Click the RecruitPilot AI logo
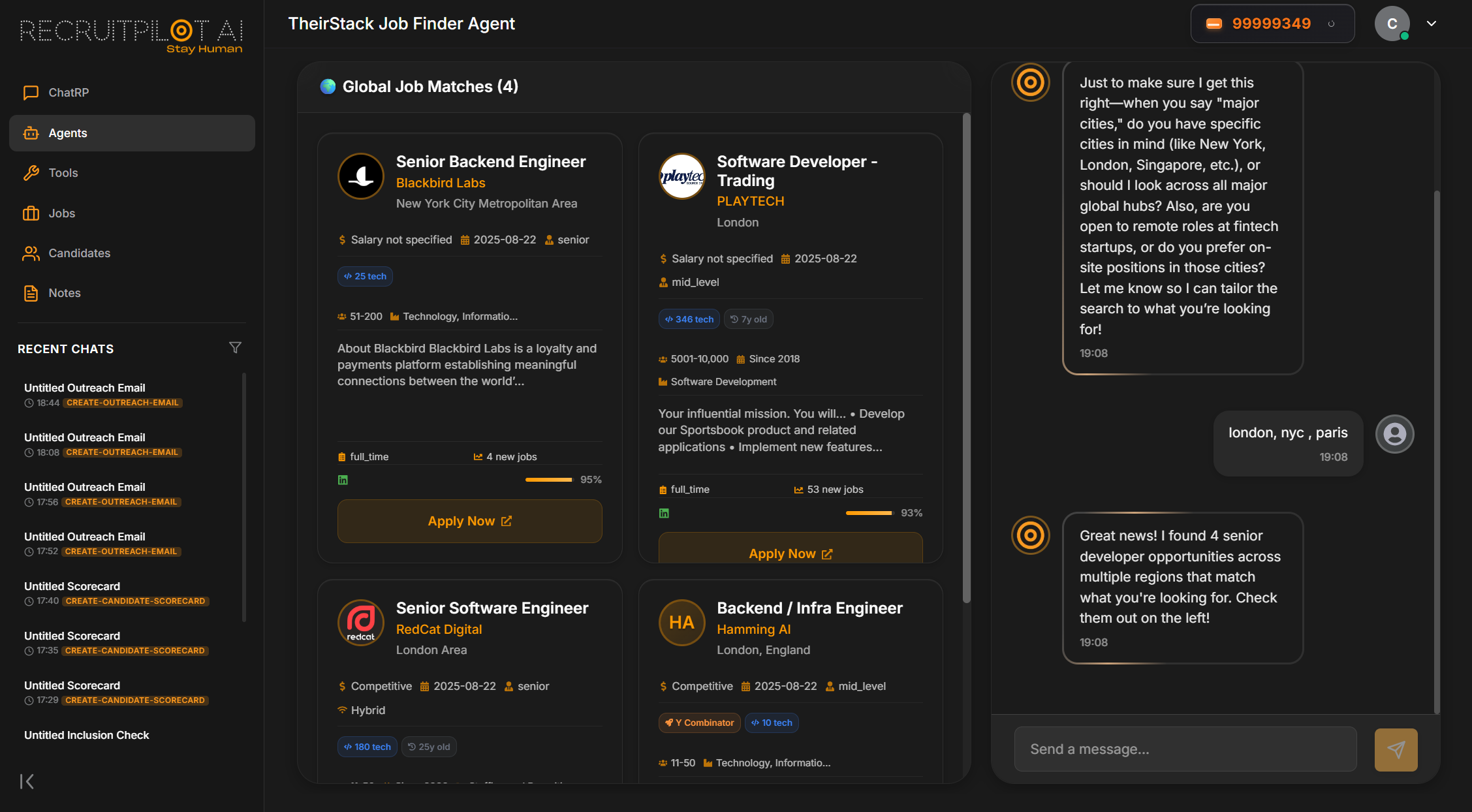 [132, 35]
